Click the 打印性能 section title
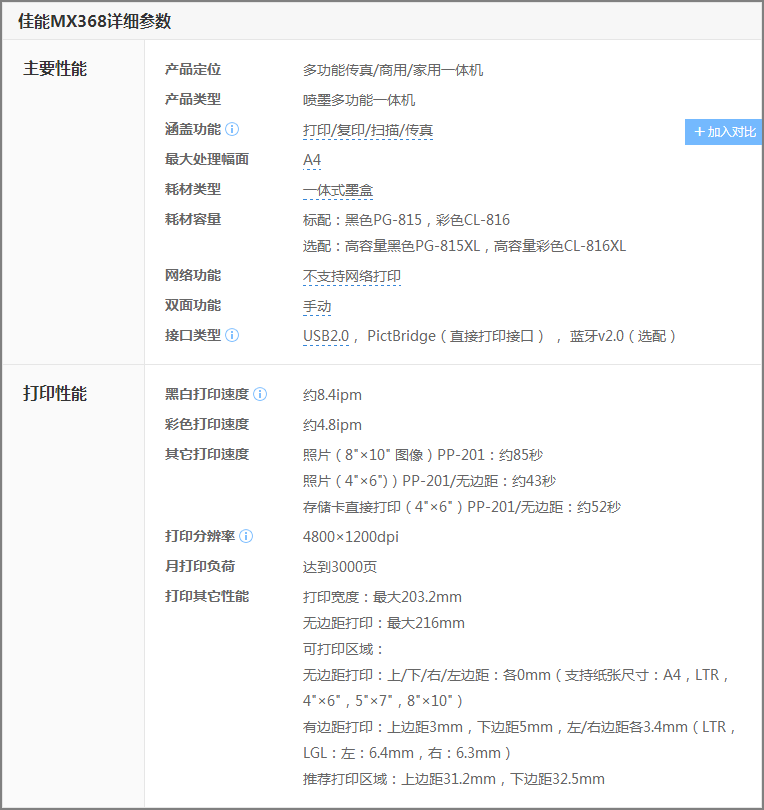Screen dimensions: 764x810 pos(55,394)
